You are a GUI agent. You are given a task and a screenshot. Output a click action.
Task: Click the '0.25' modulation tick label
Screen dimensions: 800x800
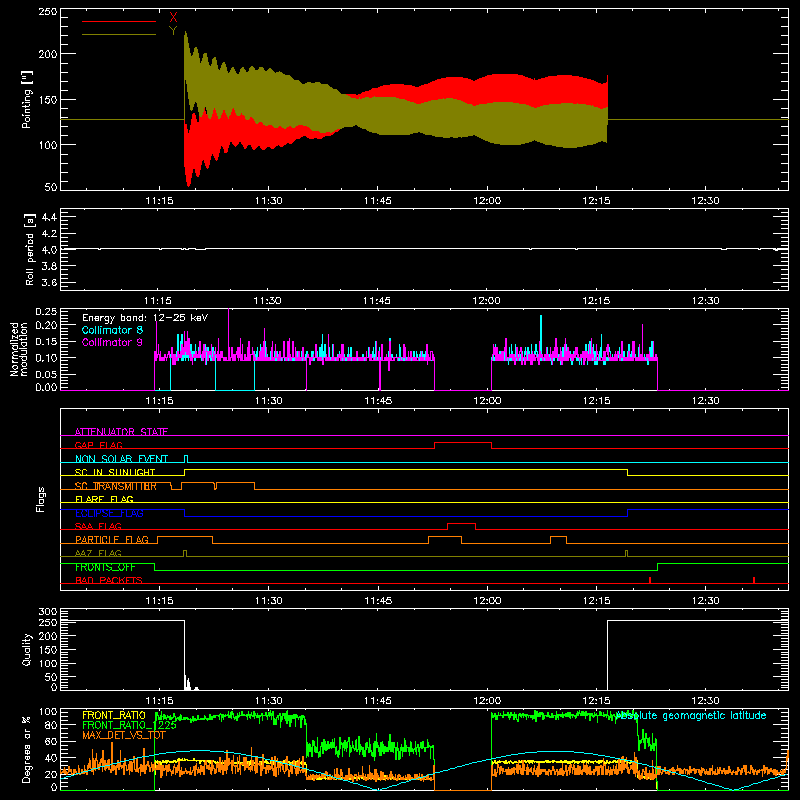pyautogui.click(x=46, y=311)
